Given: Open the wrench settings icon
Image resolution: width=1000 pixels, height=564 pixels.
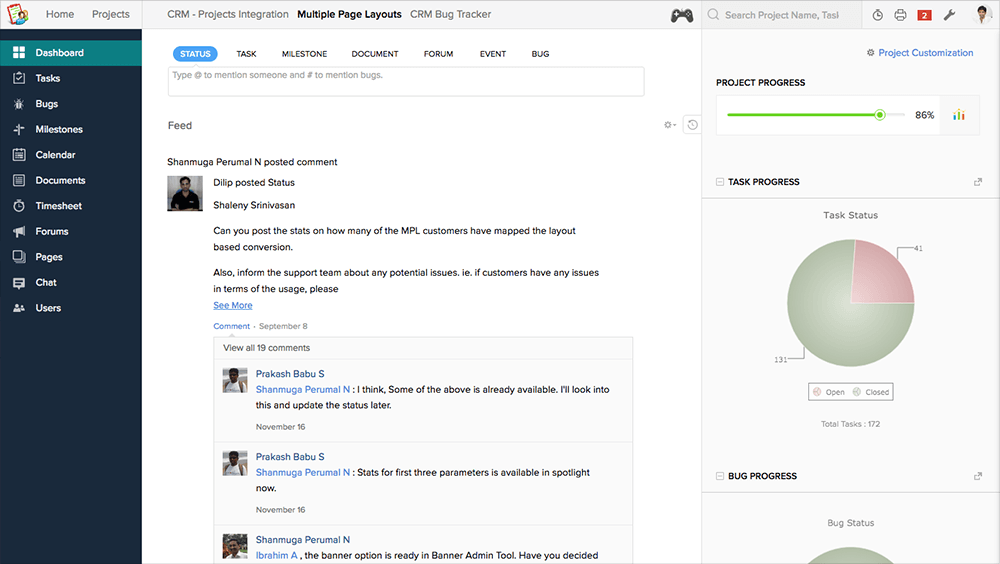Looking at the screenshot, I should pos(950,15).
